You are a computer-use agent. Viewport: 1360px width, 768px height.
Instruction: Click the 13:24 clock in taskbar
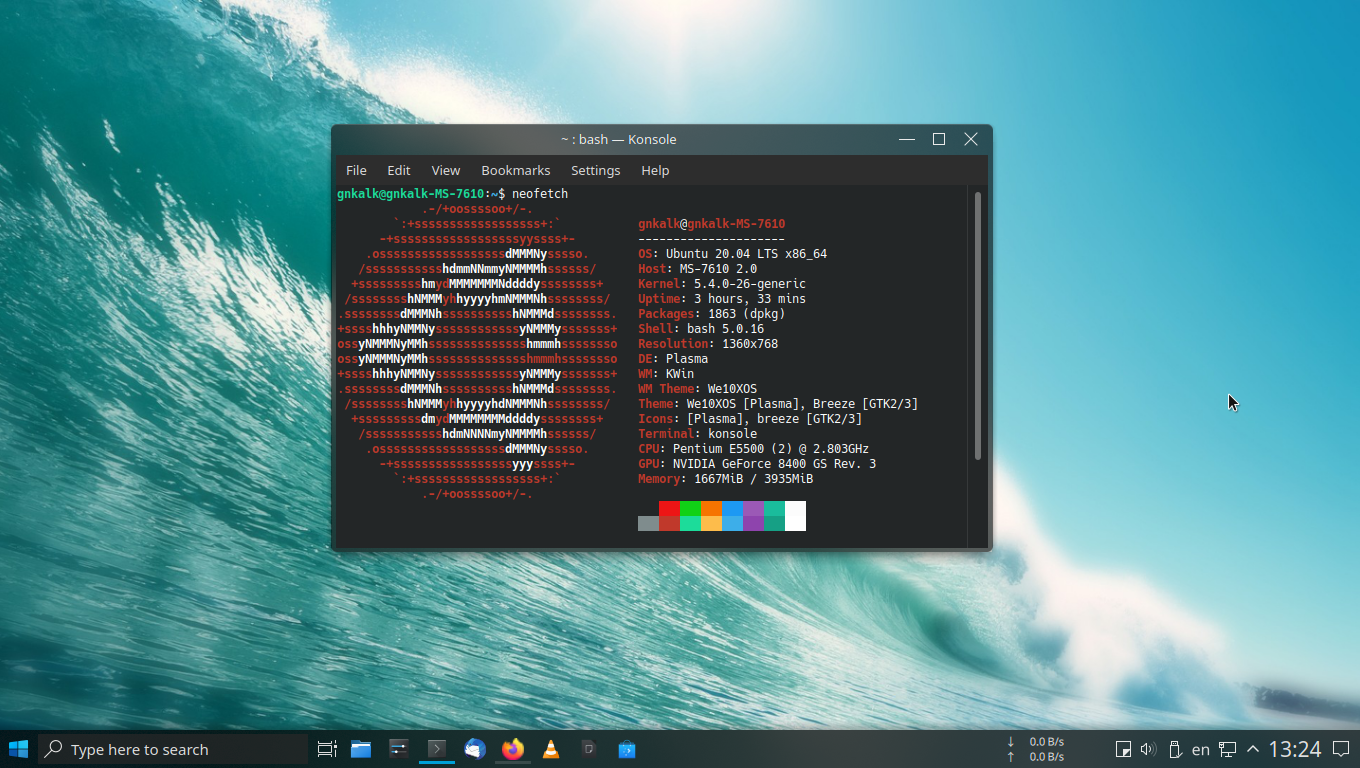[x=1295, y=749]
